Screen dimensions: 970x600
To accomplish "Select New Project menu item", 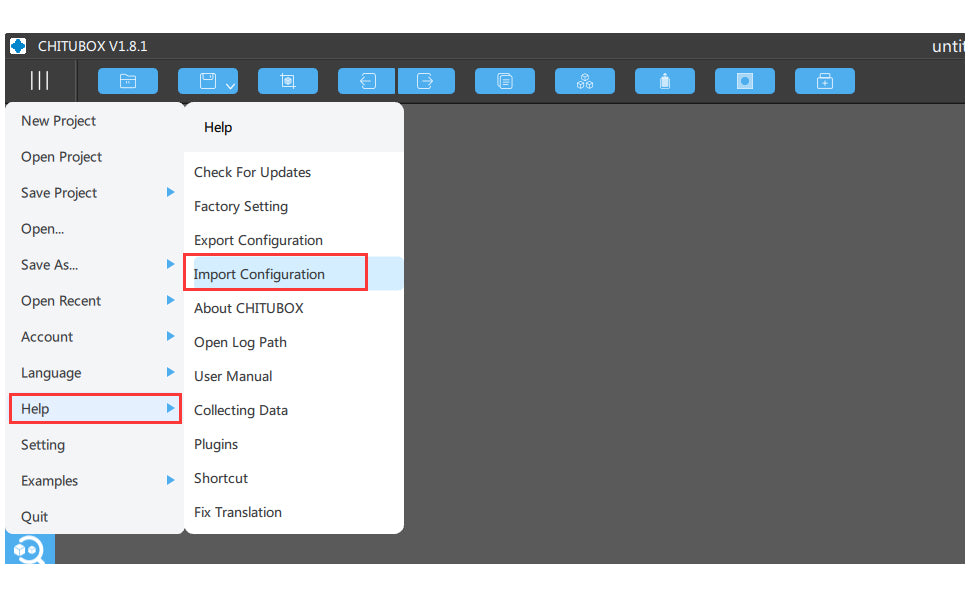I will (x=95, y=121).
